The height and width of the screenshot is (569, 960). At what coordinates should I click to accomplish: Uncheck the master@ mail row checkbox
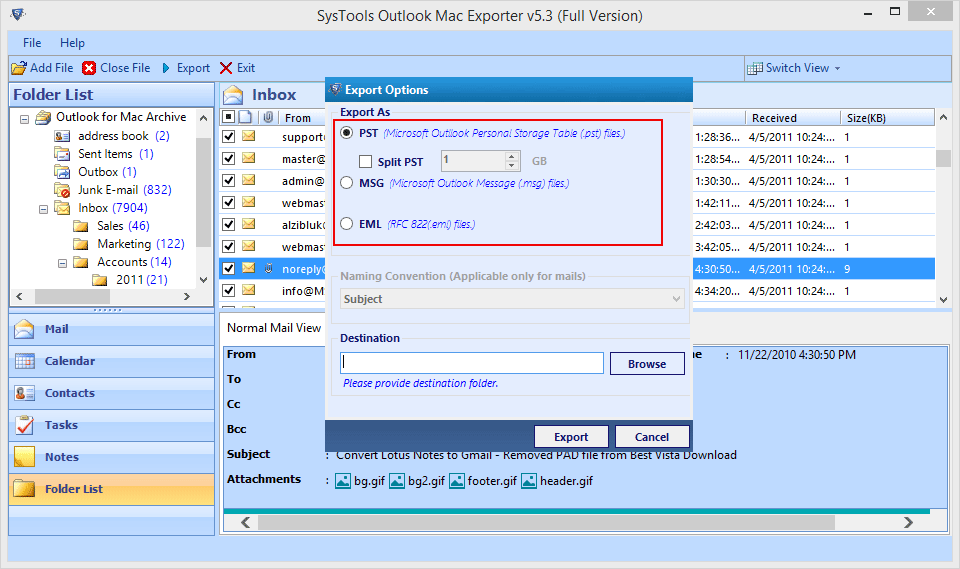(228, 158)
